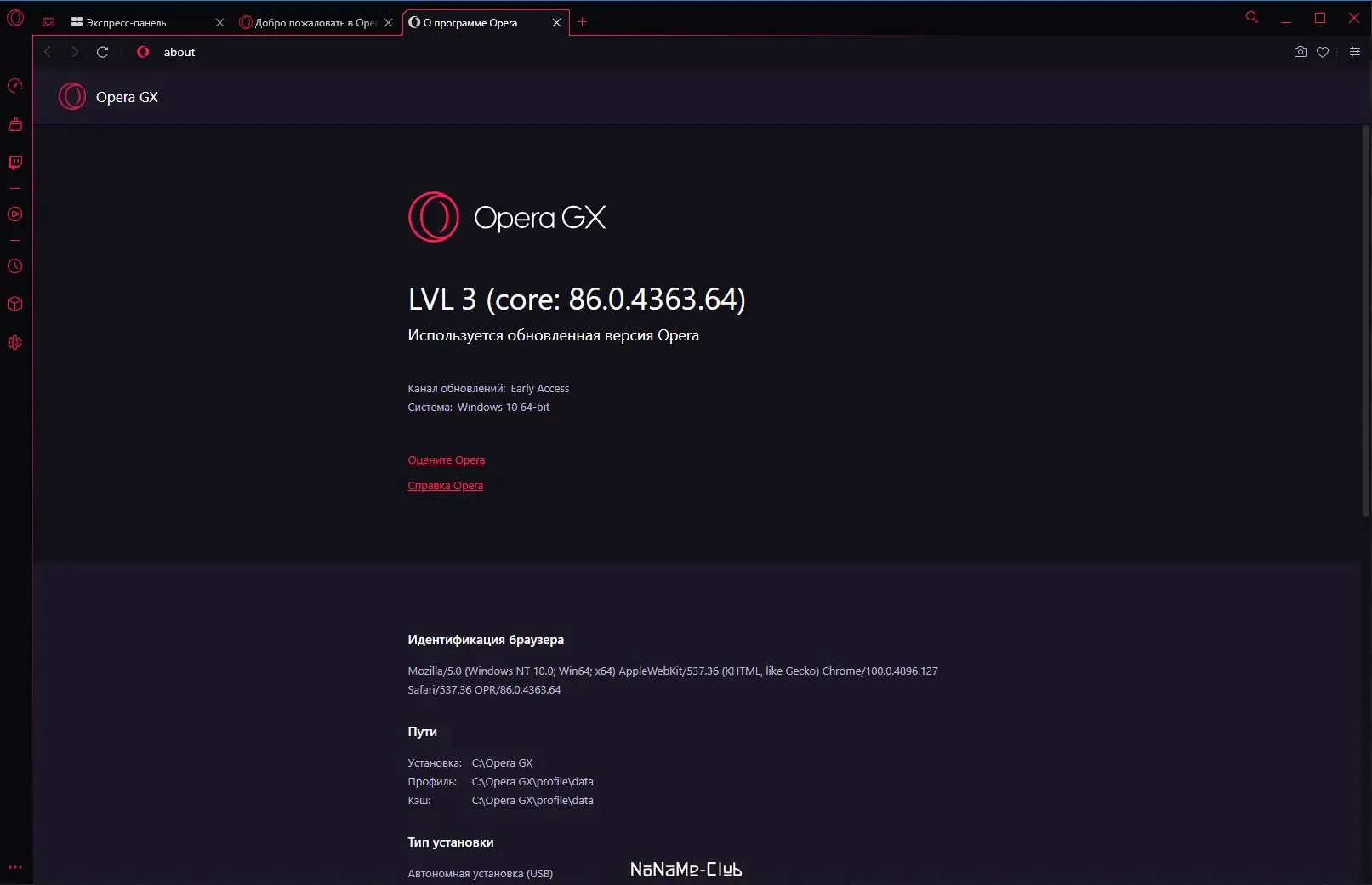The image size is (1372, 885).
Task: Open GX Control speedometer panel
Action: 15,85
